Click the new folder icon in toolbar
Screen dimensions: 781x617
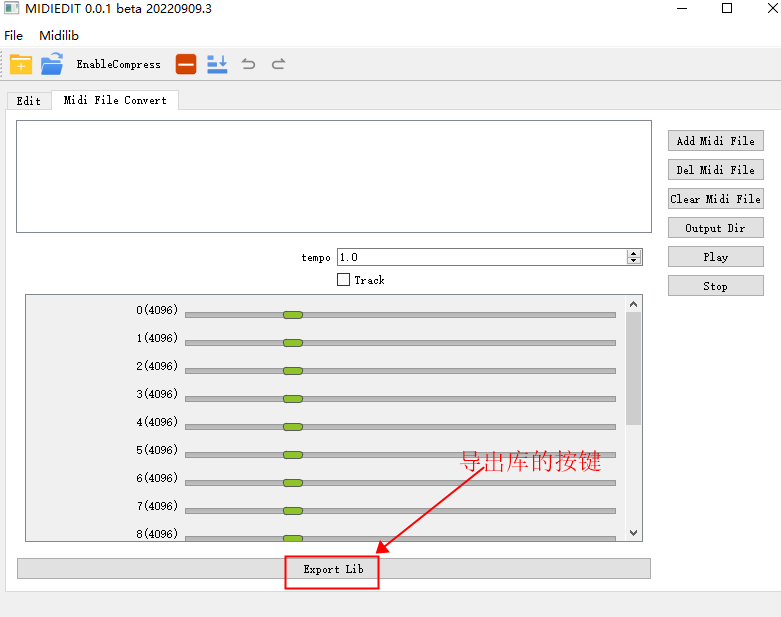[21, 64]
